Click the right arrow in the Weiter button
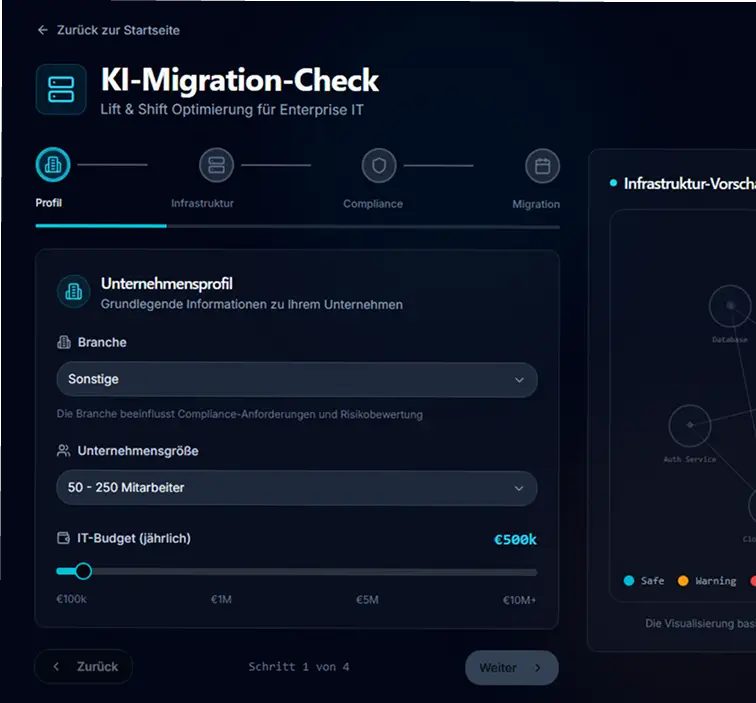This screenshot has width=756, height=703. coord(538,668)
